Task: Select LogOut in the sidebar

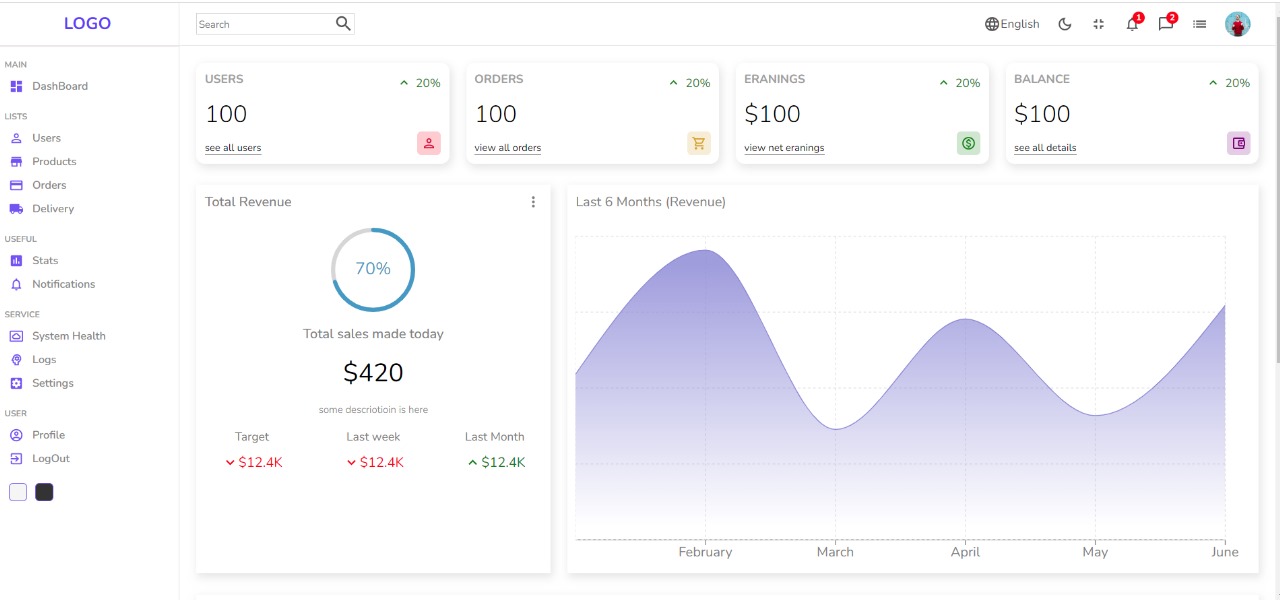Action: 51,459
